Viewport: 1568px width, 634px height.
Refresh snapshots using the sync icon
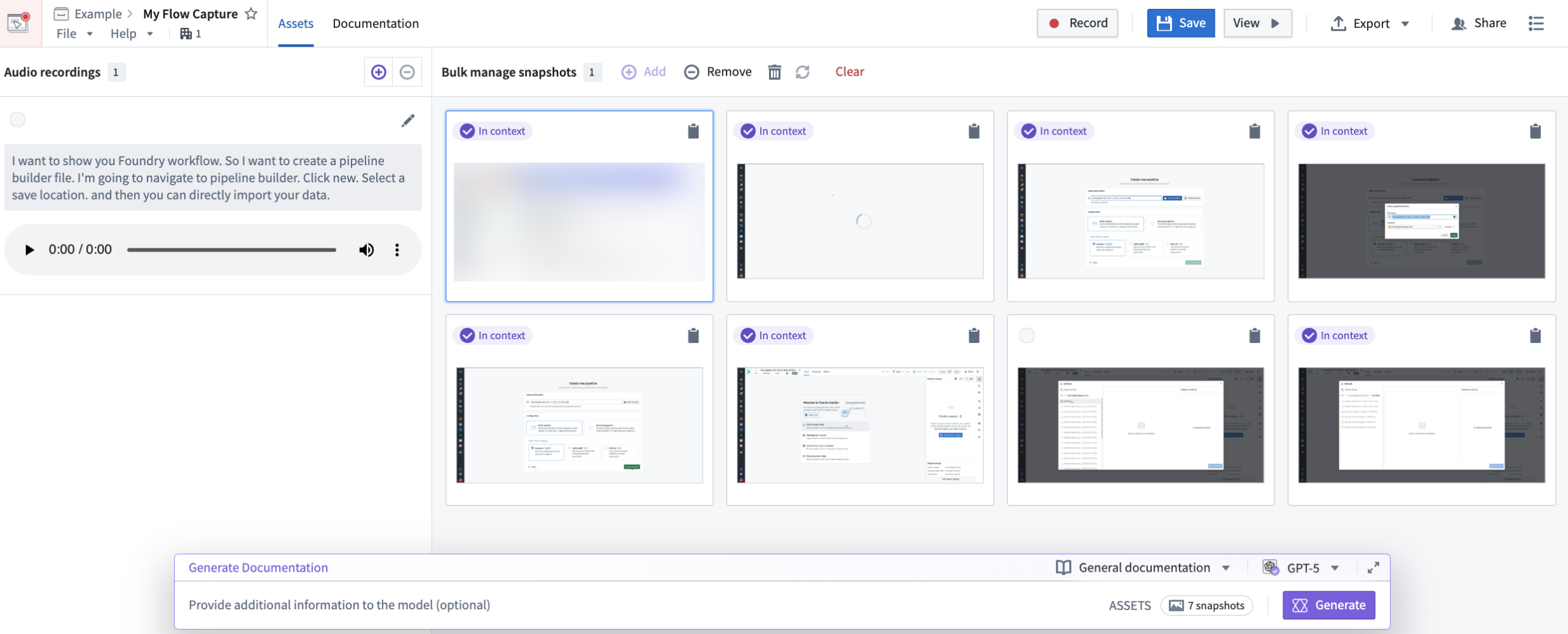point(802,72)
